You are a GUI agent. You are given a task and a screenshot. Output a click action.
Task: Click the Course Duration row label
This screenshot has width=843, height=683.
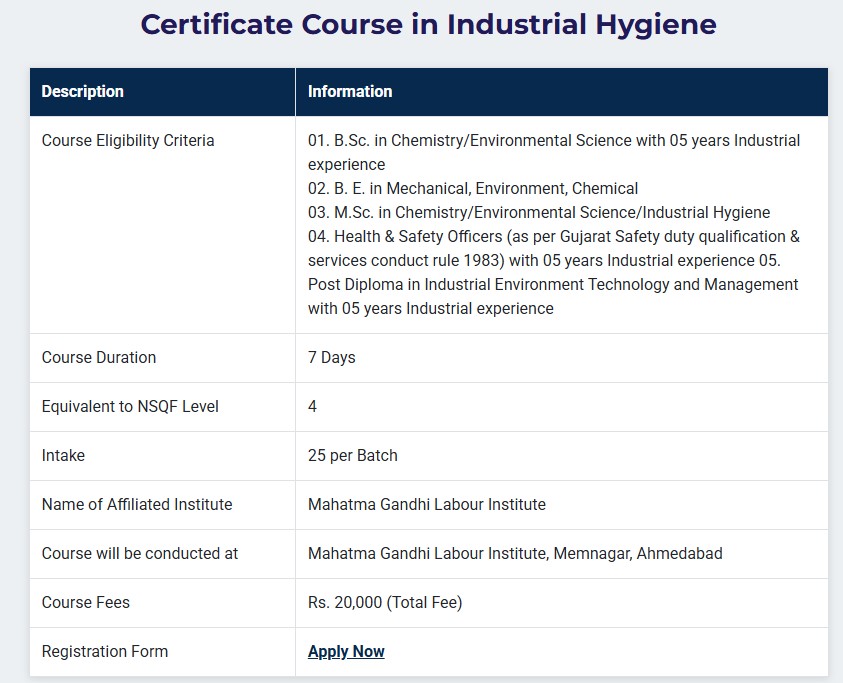coord(99,357)
